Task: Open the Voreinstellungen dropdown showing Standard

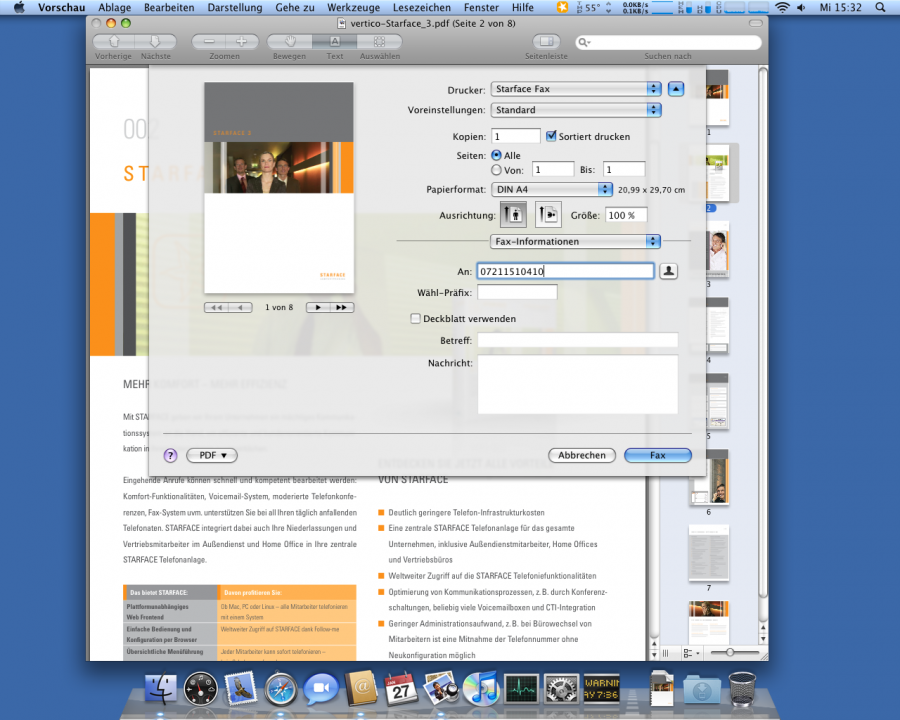Action: (576, 110)
